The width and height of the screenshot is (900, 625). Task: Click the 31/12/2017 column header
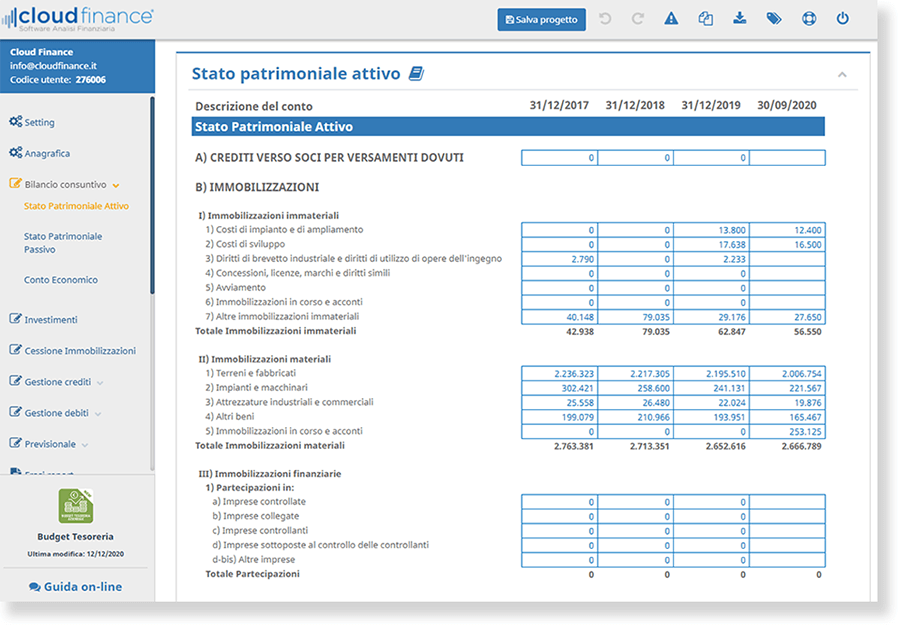point(559,106)
